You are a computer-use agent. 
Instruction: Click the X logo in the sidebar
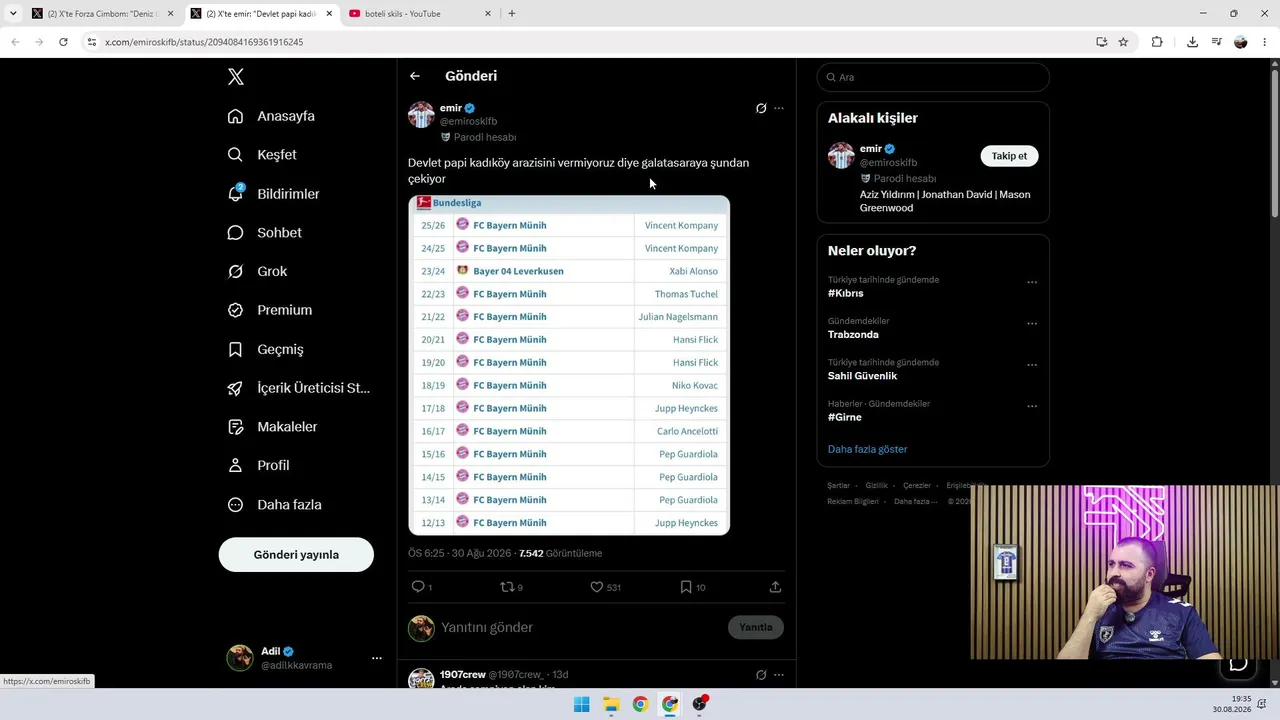click(x=235, y=77)
